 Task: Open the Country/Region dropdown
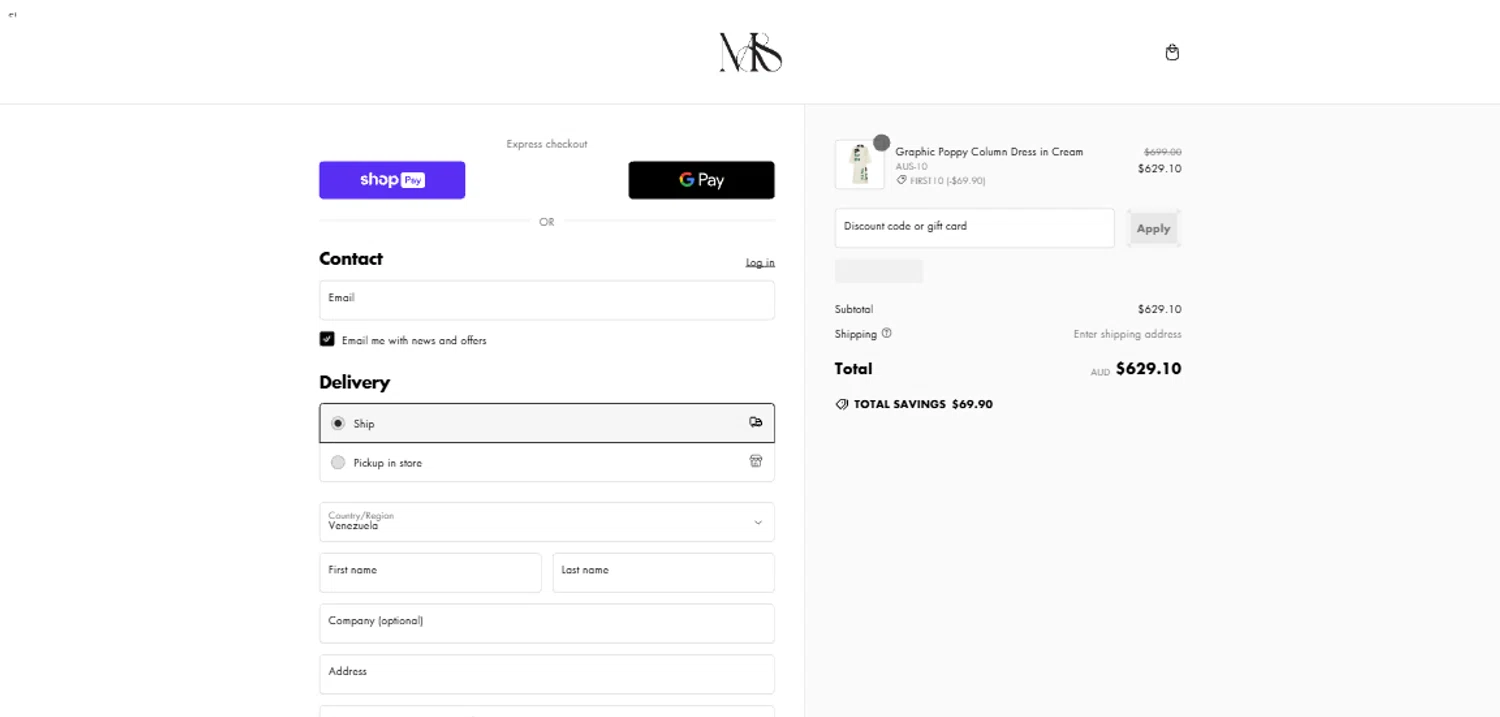click(x=547, y=522)
